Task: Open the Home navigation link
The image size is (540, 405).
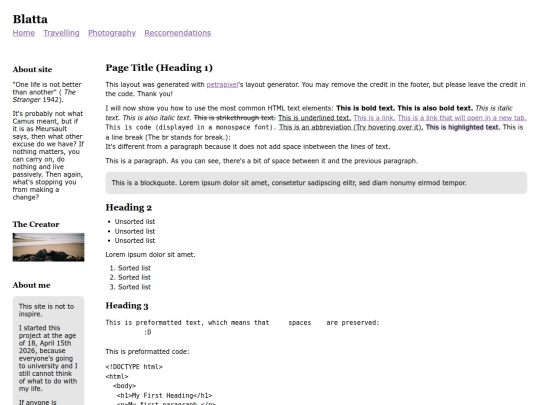Action: coord(24,33)
